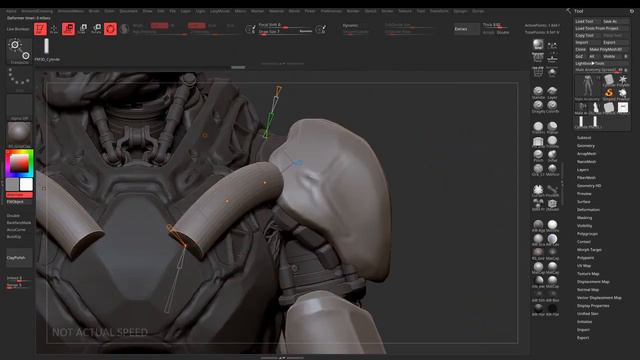This screenshot has width=640, height=360.
Task: Open the Material menu
Action: coord(276,11)
